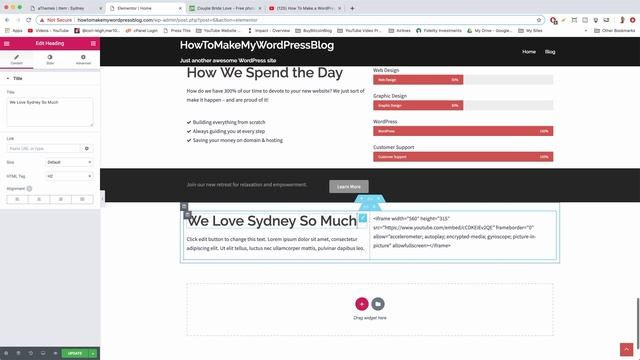
Task: Select the Lorem ipsum text editor widget
Action: (276, 244)
